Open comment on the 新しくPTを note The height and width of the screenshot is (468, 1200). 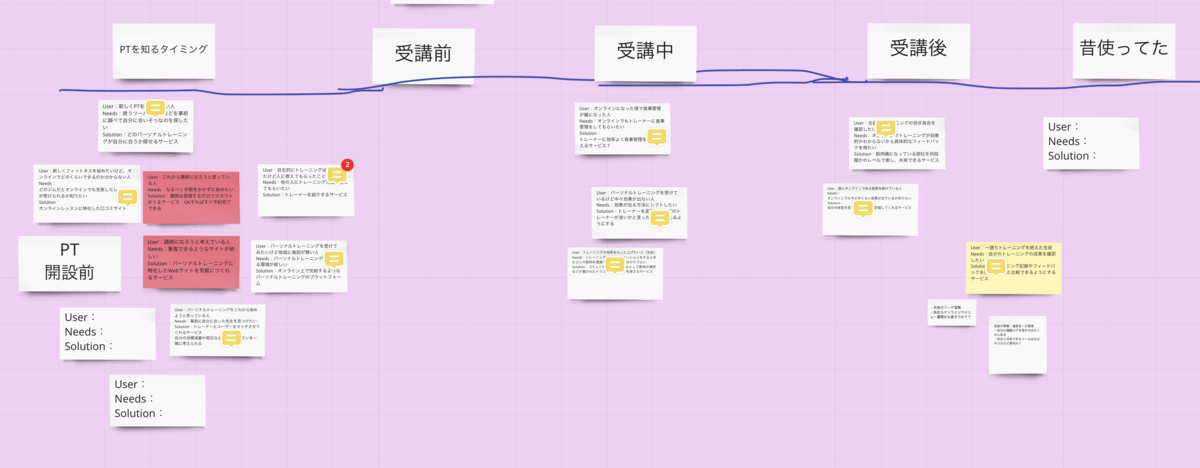coord(156,109)
